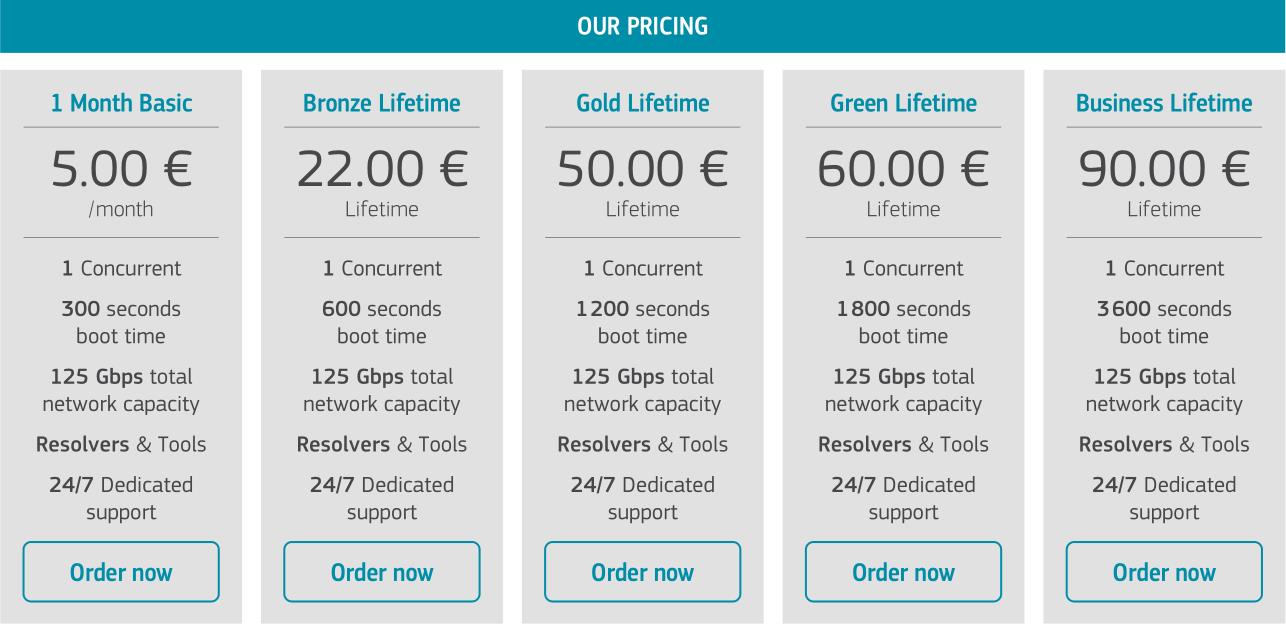Open the Gold Lifetime plan title

tap(642, 103)
